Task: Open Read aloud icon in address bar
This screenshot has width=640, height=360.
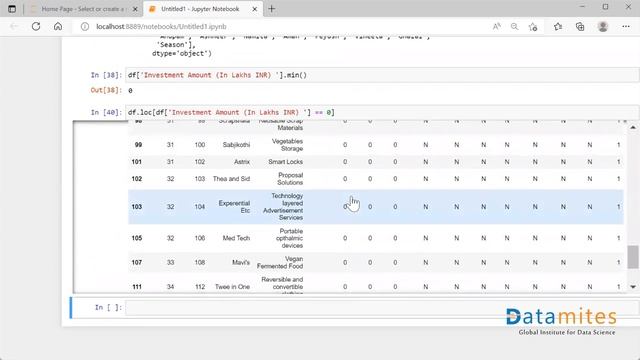Action: click(x=496, y=27)
